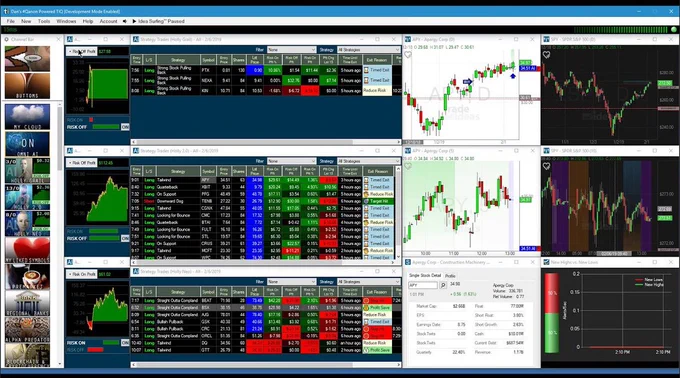
Task: Click the Single Stock window title icon
Action: [x=408, y=262]
